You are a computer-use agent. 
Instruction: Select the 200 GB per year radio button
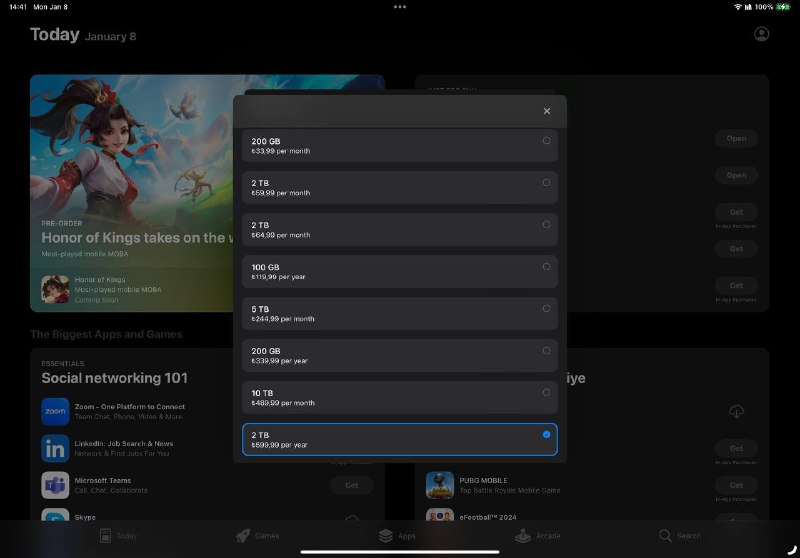coord(546,350)
